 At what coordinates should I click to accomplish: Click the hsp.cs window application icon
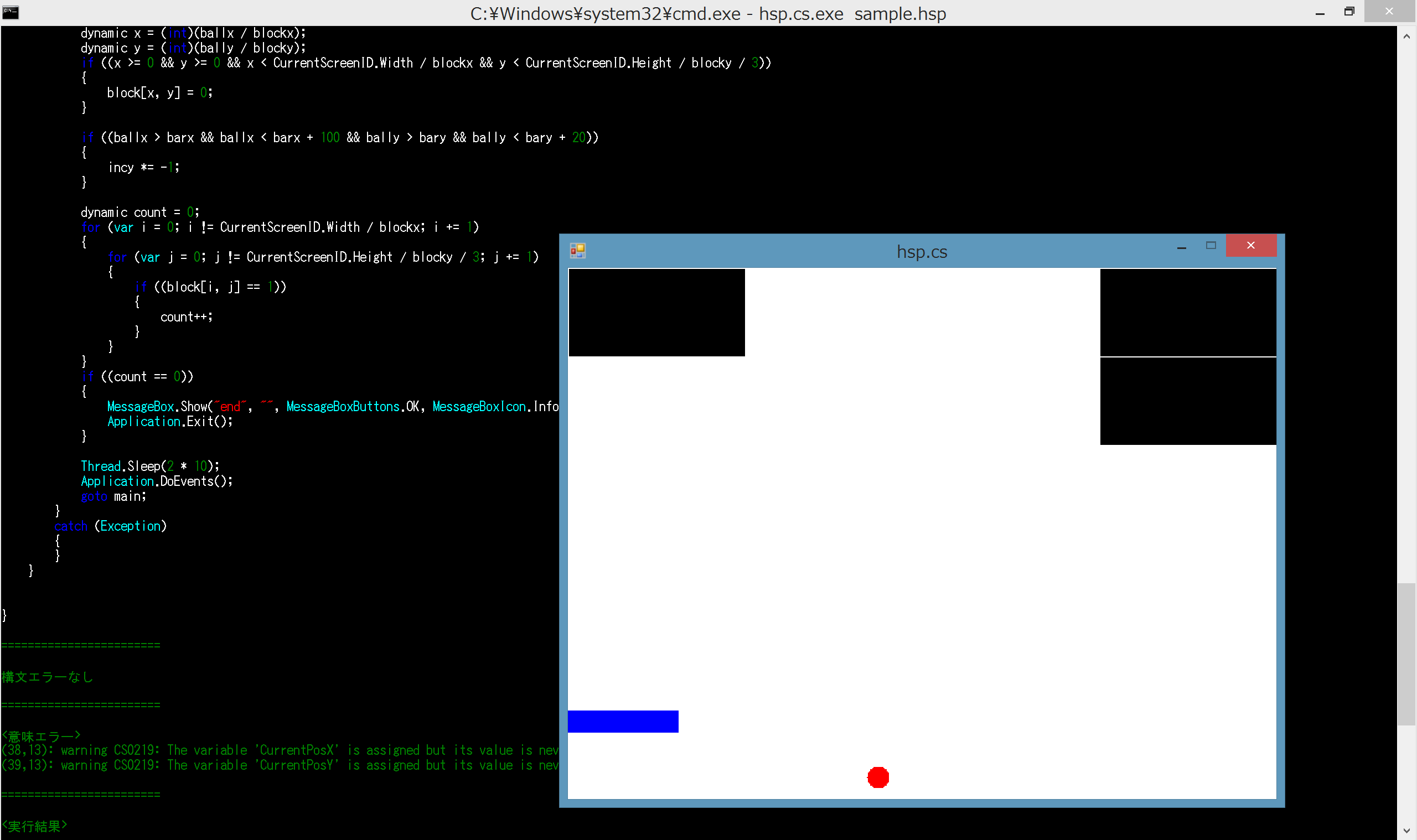point(577,251)
